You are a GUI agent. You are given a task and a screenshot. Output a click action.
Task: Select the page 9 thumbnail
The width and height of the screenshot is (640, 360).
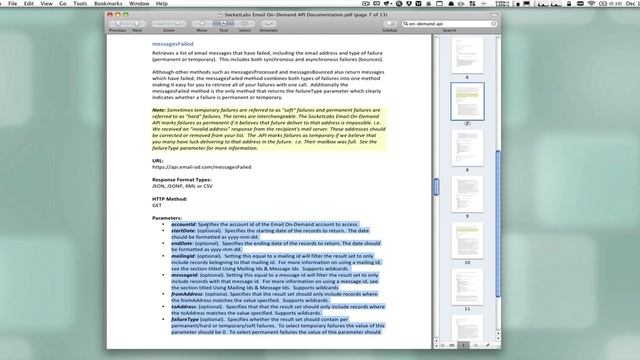[x=467, y=194]
